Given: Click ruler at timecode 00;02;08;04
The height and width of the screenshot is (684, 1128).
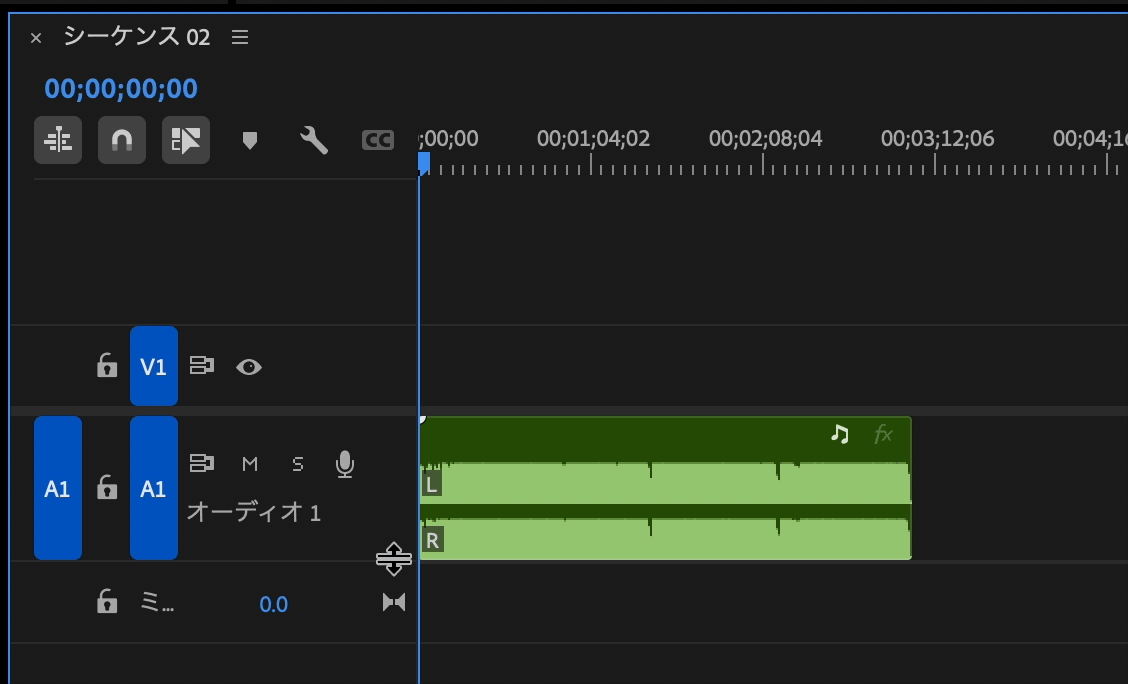Looking at the screenshot, I should click(765, 138).
